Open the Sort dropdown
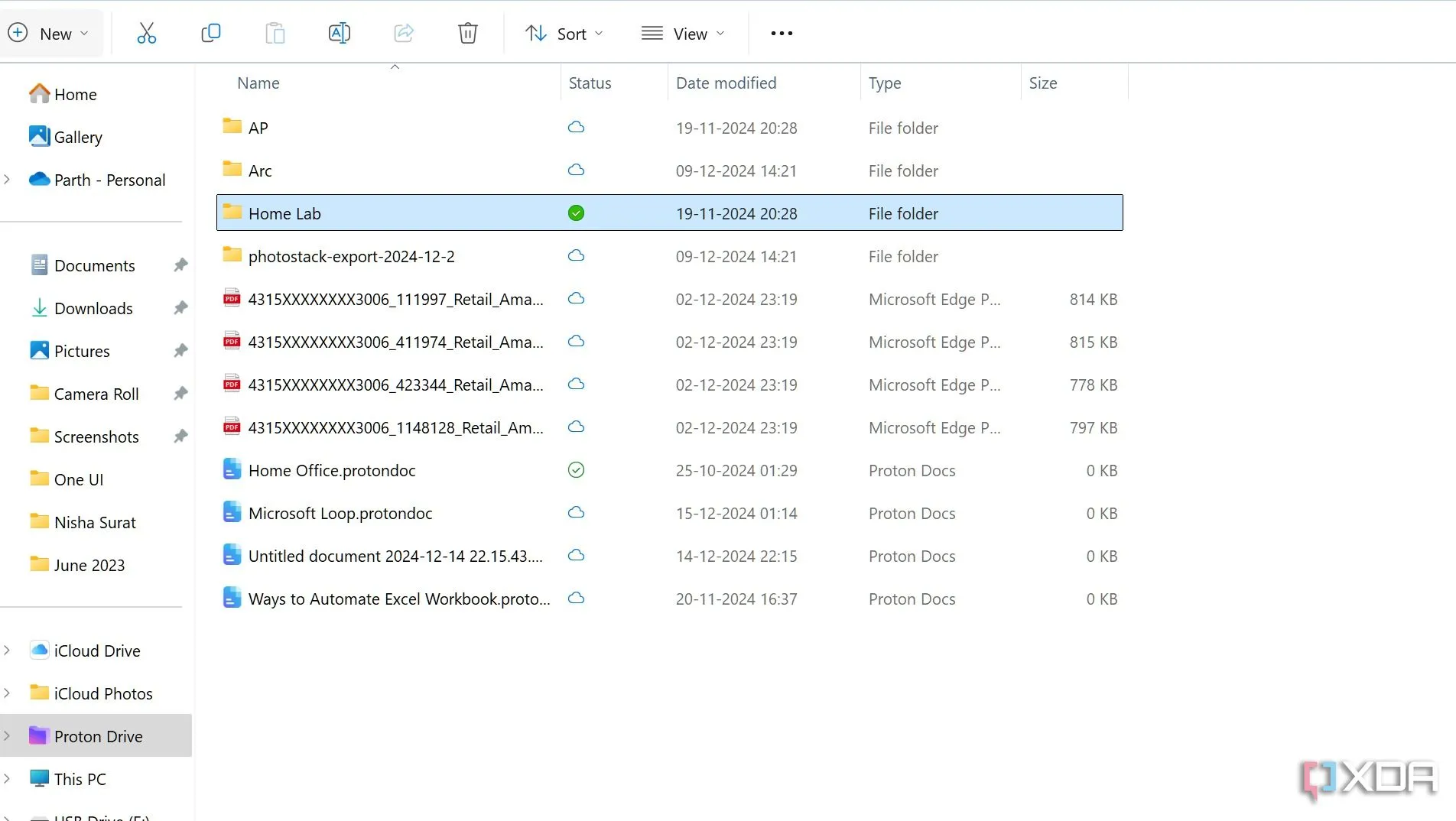The image size is (1456, 821). [564, 34]
